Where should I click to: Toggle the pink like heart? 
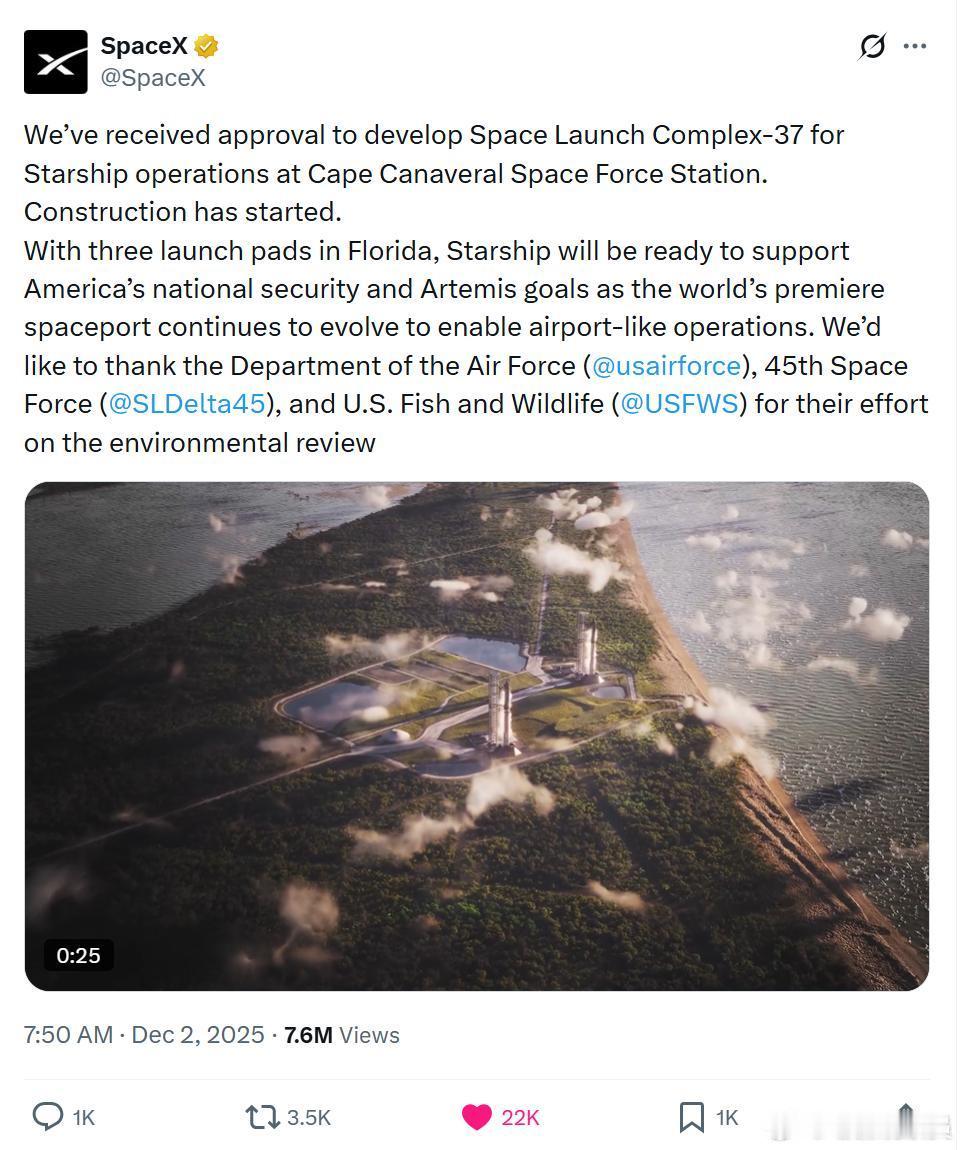[x=477, y=1116]
